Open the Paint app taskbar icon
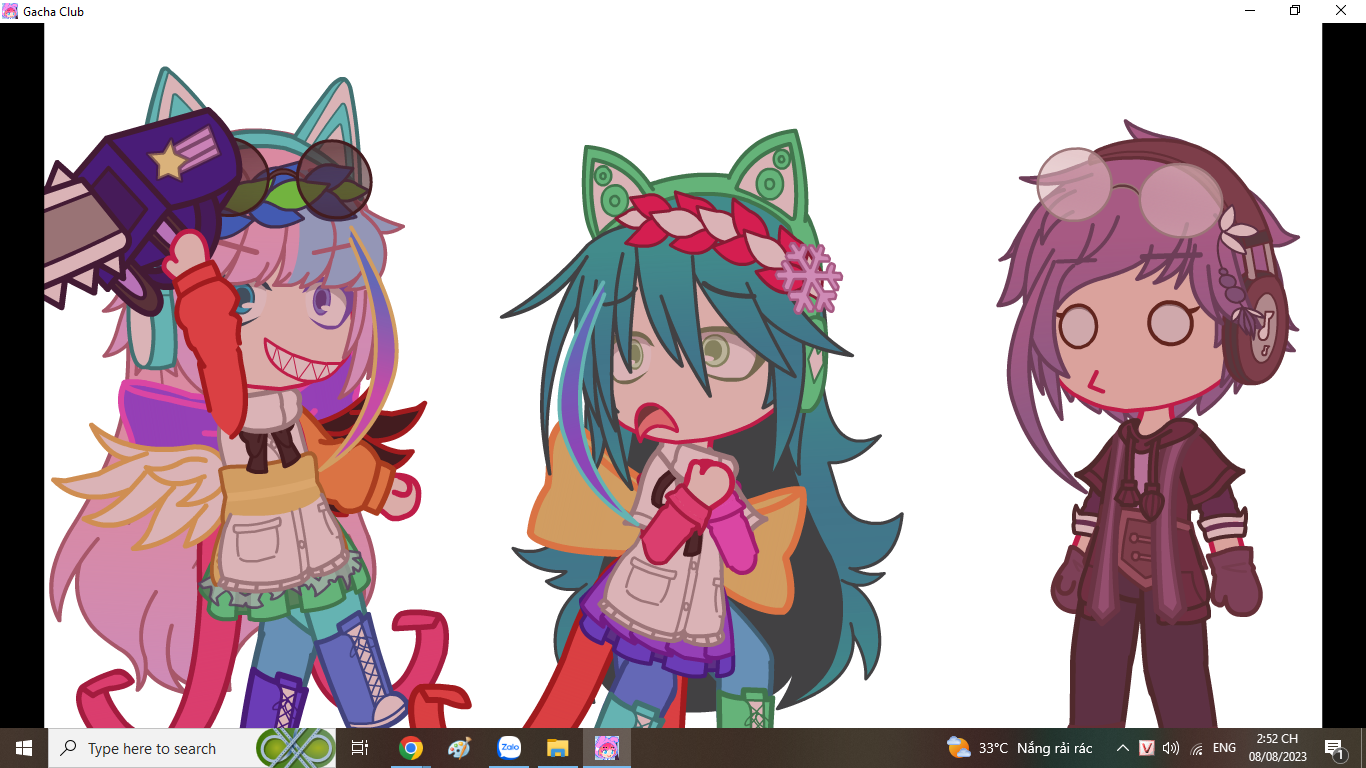This screenshot has width=1366, height=768. click(x=459, y=748)
